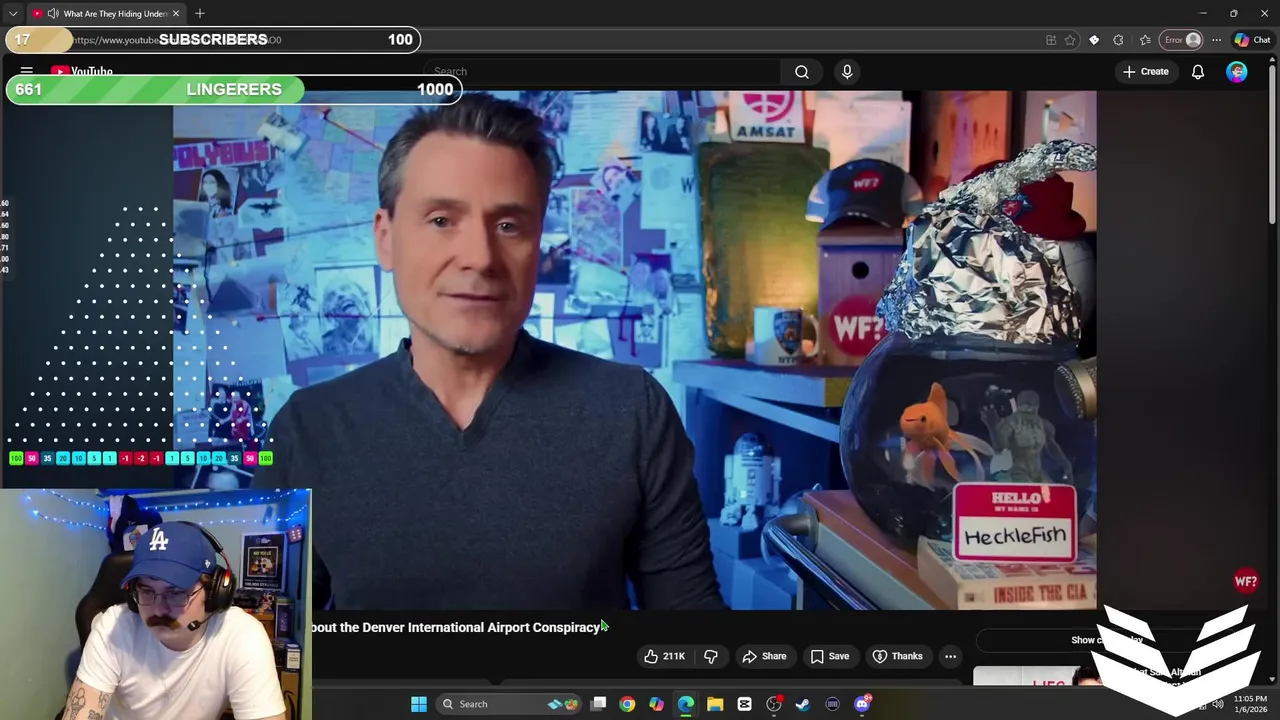Open Edge favorites hub icon

1145,40
